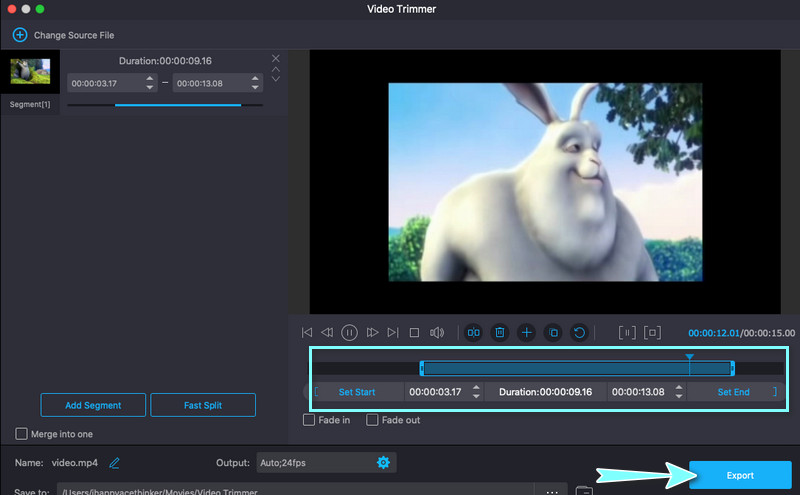
Task: Click the copy segment icon
Action: click(552, 332)
